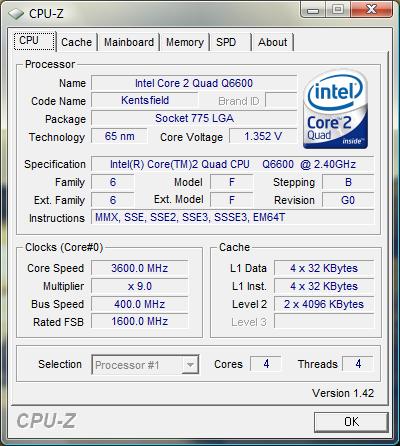Image resolution: width=400 pixels, height=446 pixels.
Task: Select the CPU tab
Action: coord(34,41)
